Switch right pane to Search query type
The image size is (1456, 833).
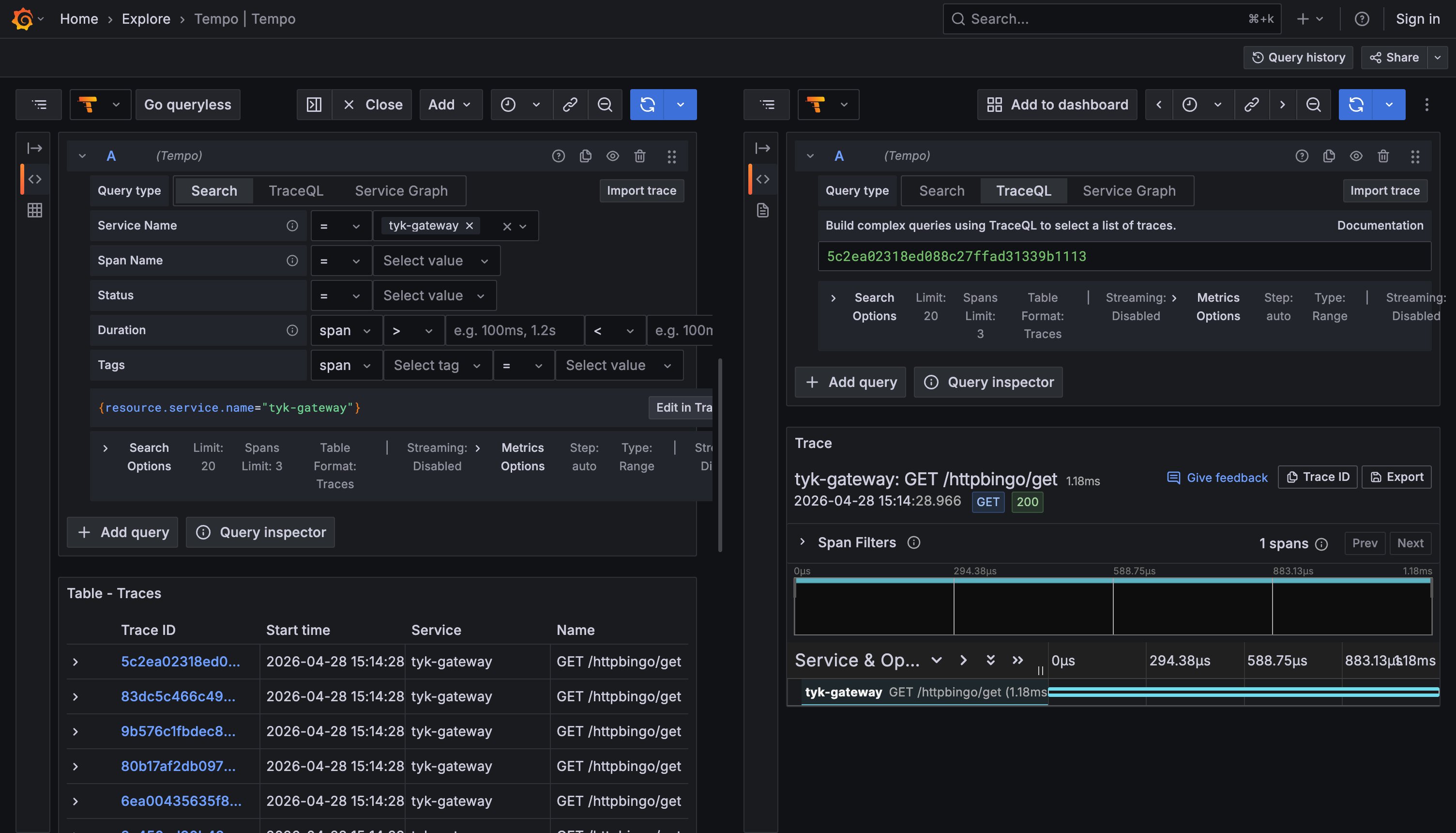click(941, 191)
